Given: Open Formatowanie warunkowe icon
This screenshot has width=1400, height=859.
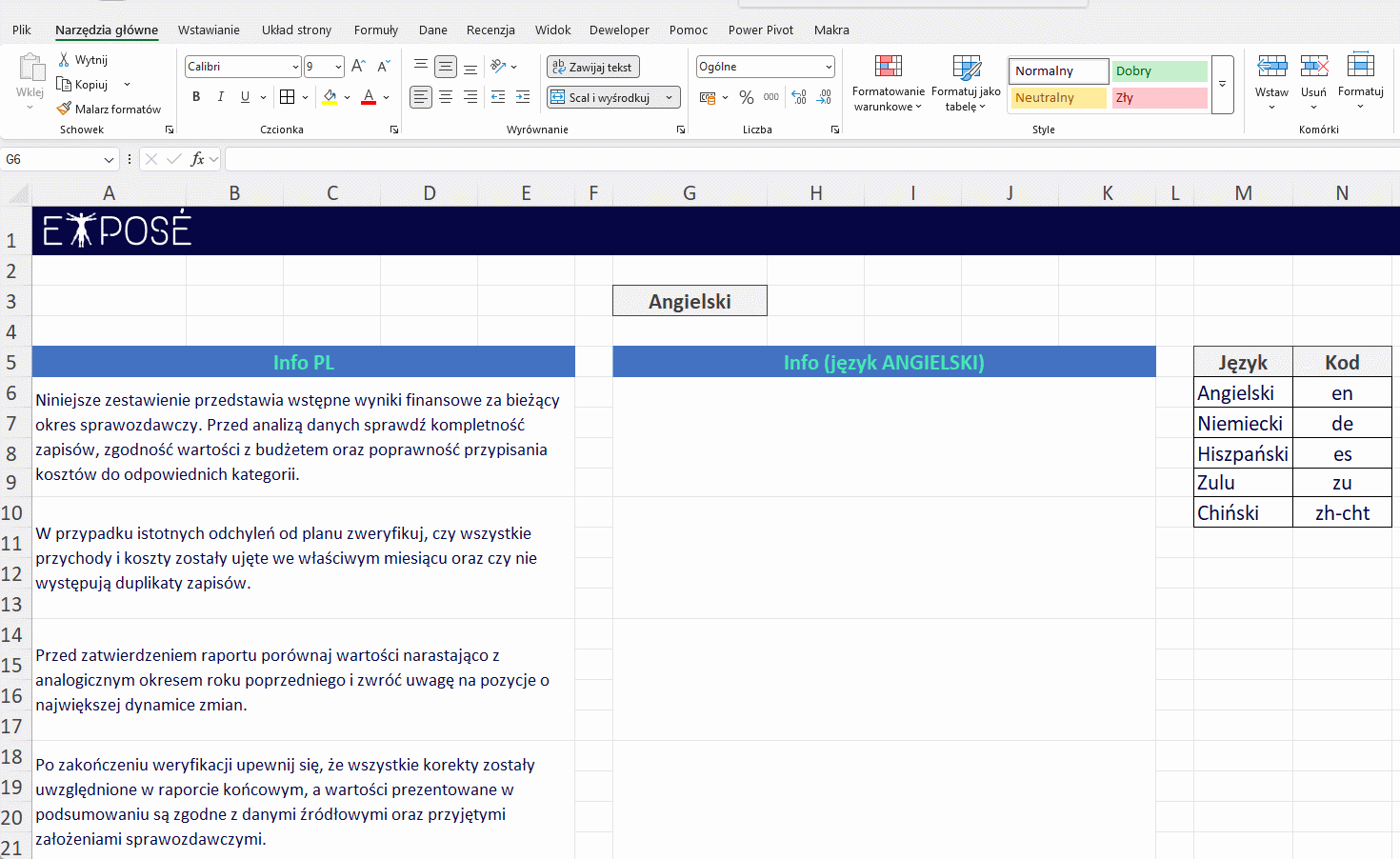Looking at the screenshot, I should click(x=888, y=67).
